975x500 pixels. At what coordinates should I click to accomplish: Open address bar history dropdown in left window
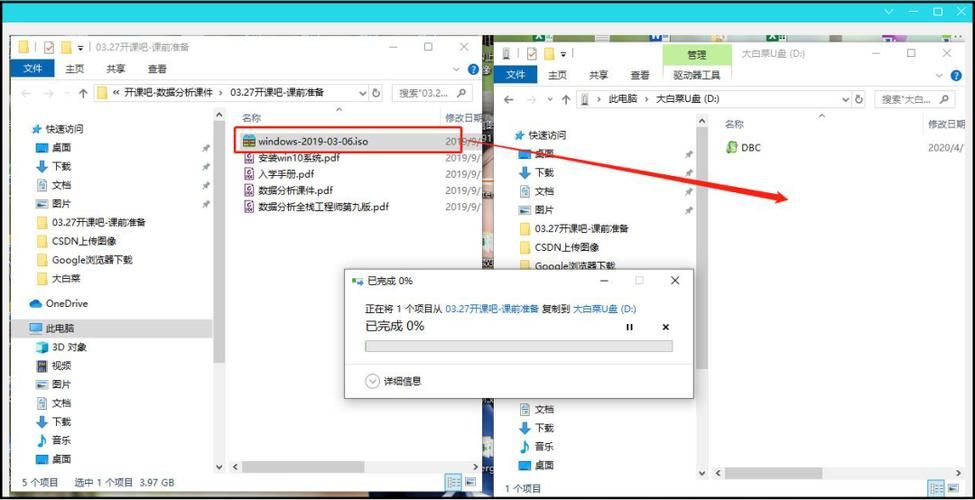[362, 93]
